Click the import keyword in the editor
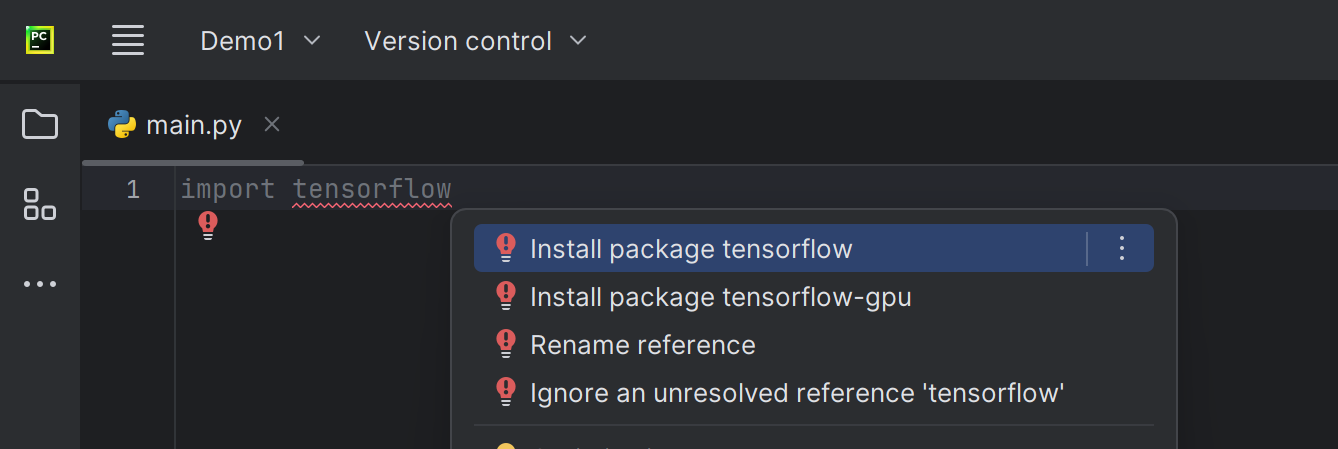Image resolution: width=1338 pixels, height=449 pixels. click(227, 189)
